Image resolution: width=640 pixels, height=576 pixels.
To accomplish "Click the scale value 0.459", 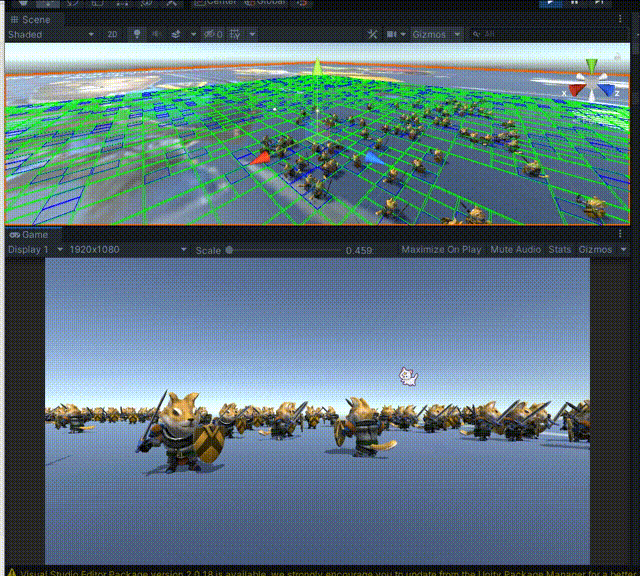I will [x=359, y=250].
